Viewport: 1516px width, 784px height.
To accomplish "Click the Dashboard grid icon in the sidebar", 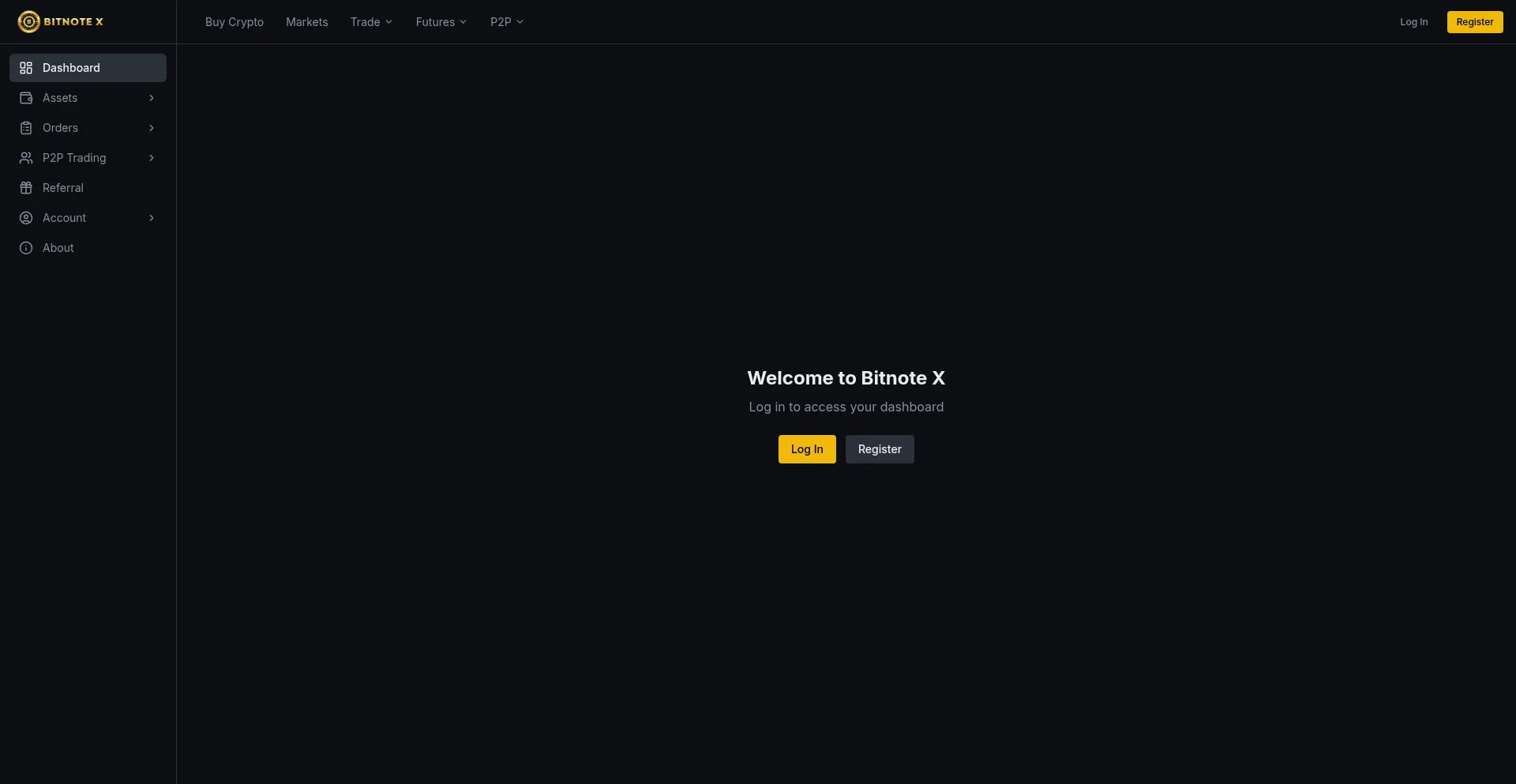I will coord(26,68).
